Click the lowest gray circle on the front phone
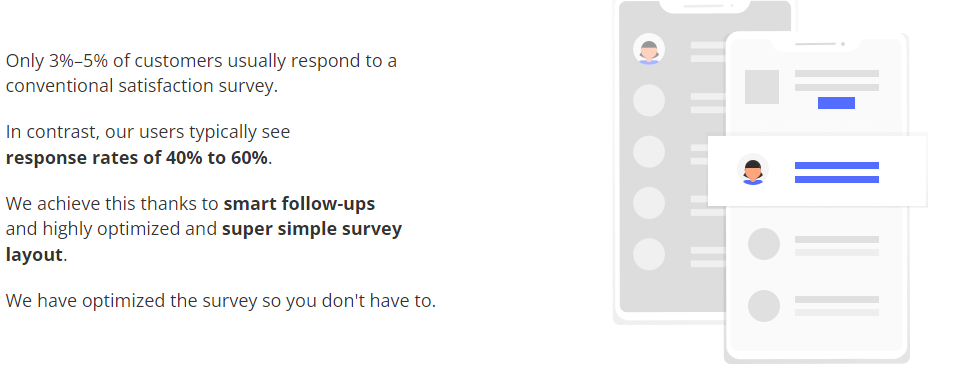The width and height of the screenshot is (955, 368). 764,306
